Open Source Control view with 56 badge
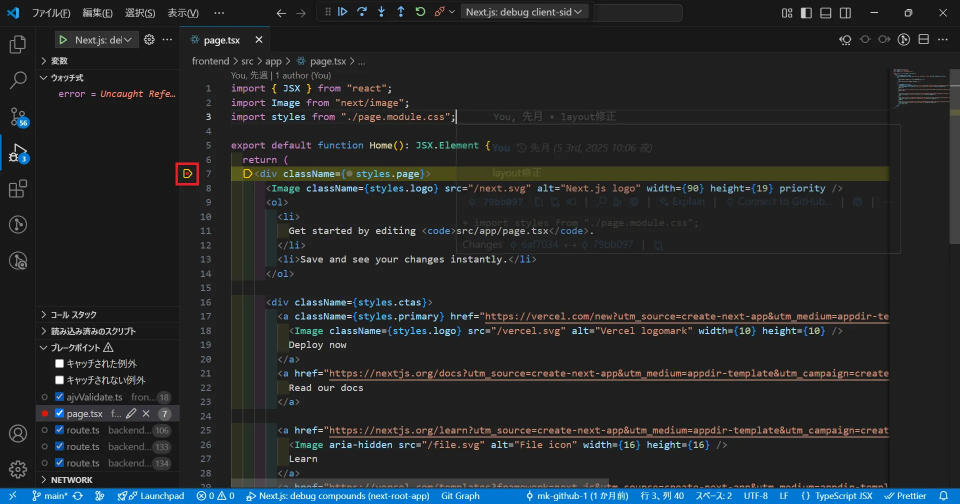This screenshot has width=960, height=504. tap(18, 116)
